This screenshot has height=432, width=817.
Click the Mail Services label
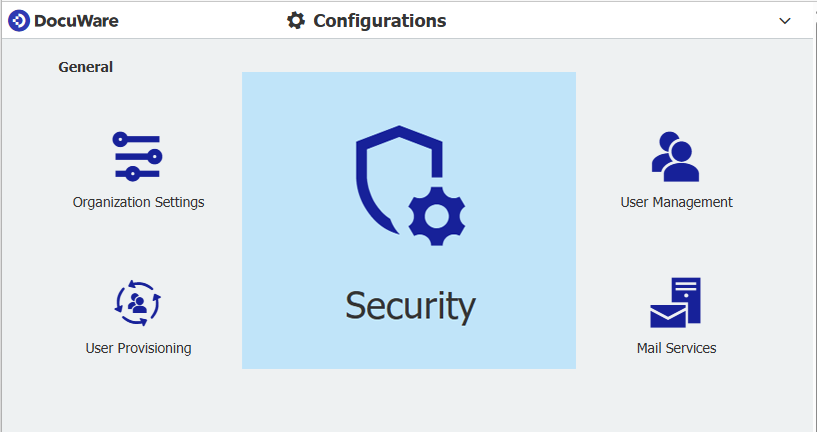tap(676, 348)
